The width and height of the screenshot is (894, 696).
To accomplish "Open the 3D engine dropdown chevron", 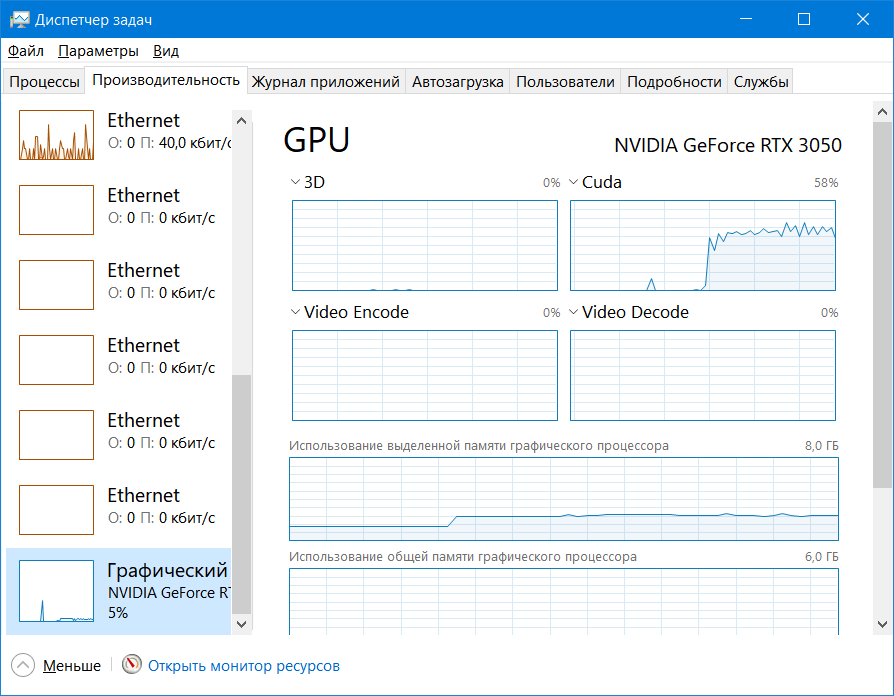I will (x=295, y=182).
